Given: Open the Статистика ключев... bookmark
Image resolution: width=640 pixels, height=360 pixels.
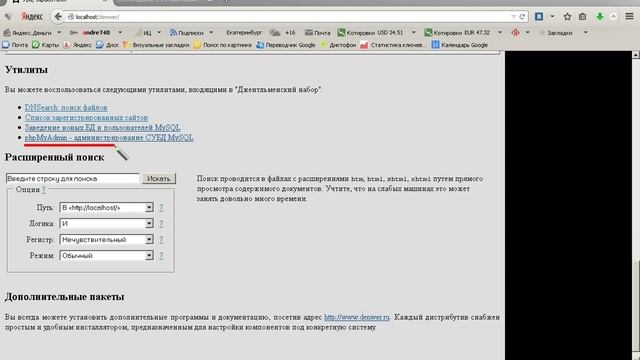Looking at the screenshot, I should pyautogui.click(x=393, y=45).
